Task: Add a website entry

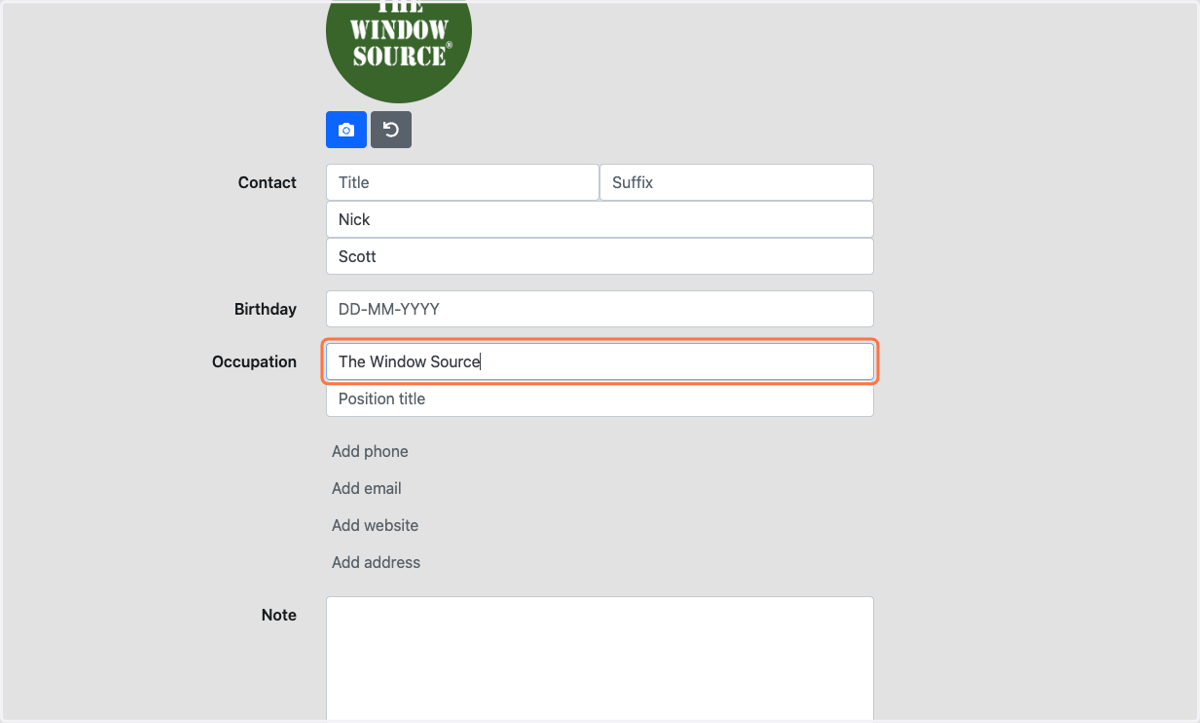Action: (375, 525)
